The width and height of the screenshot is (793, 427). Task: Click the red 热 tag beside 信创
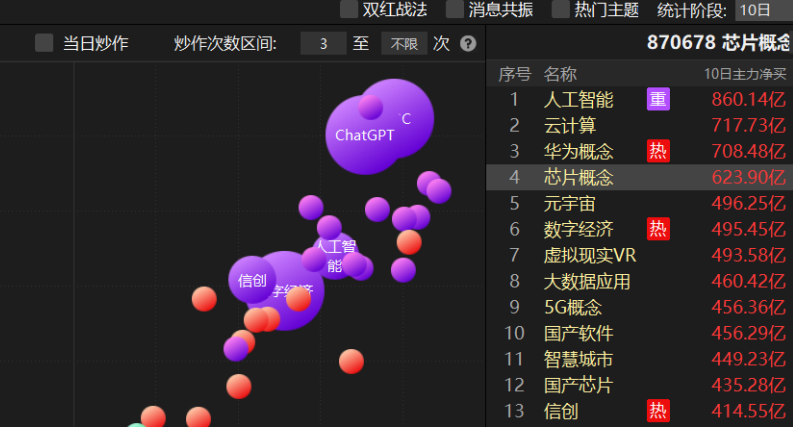point(658,411)
